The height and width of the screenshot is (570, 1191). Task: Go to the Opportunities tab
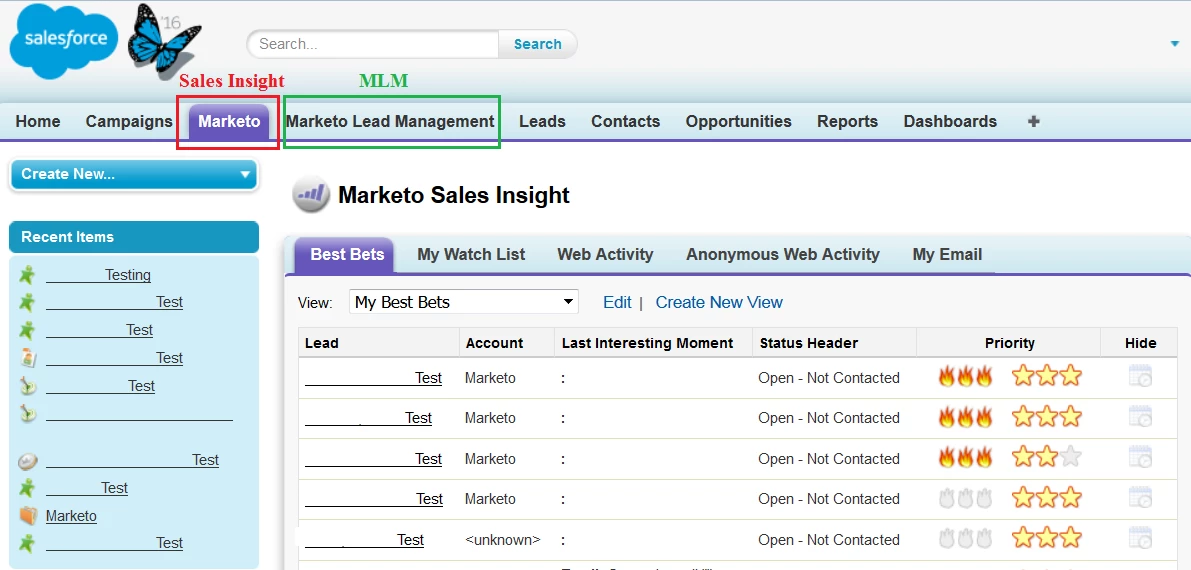(x=738, y=122)
